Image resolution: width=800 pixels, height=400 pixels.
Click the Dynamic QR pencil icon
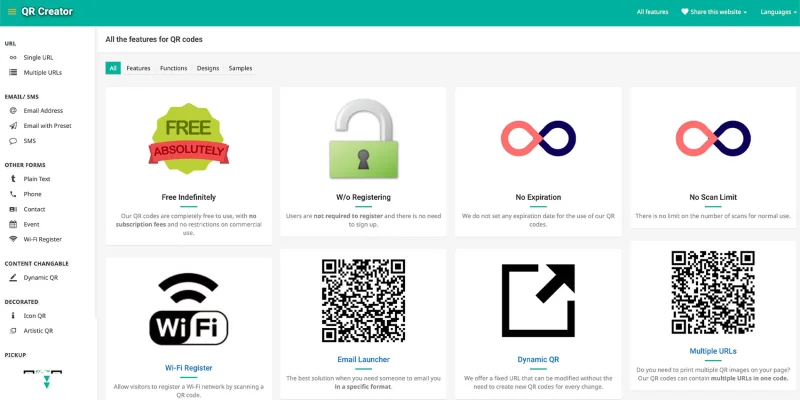tap(13, 278)
